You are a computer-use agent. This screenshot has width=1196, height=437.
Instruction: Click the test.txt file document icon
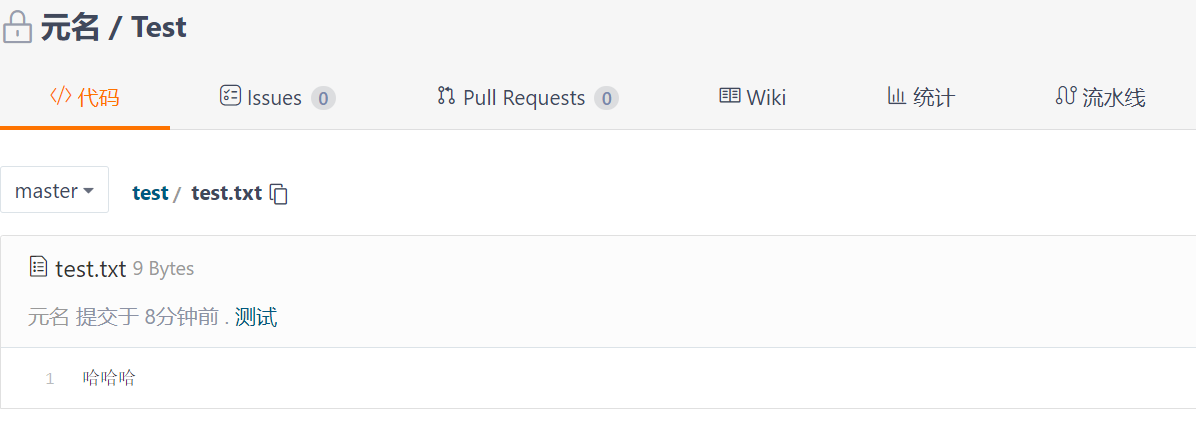(38, 267)
